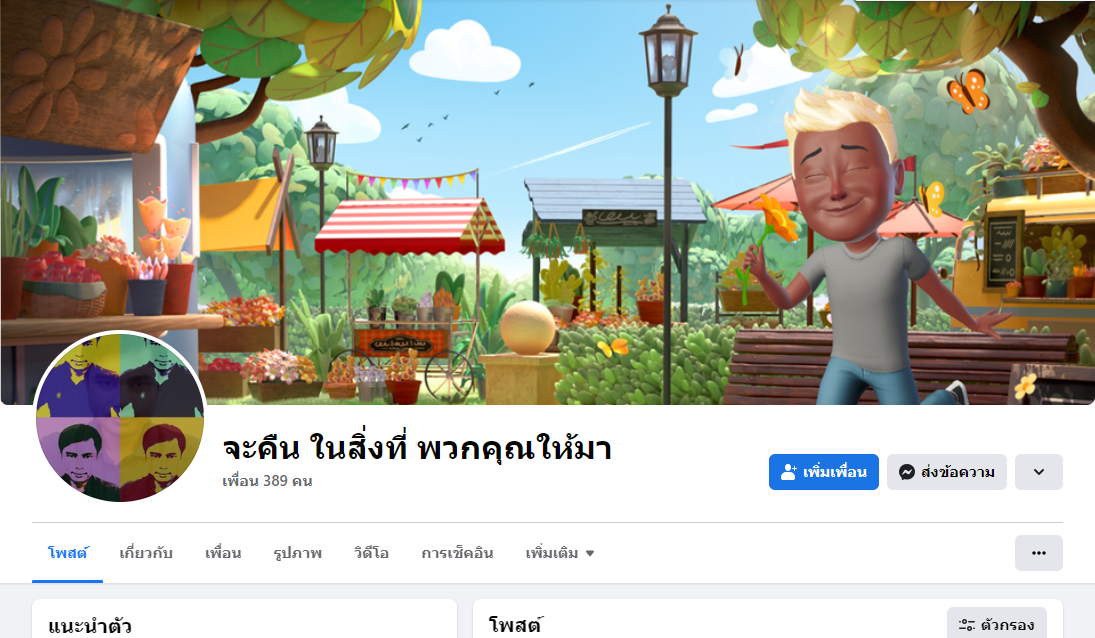Select the โพสต์ tab
Image resolution: width=1095 pixels, height=638 pixels.
(x=68, y=553)
